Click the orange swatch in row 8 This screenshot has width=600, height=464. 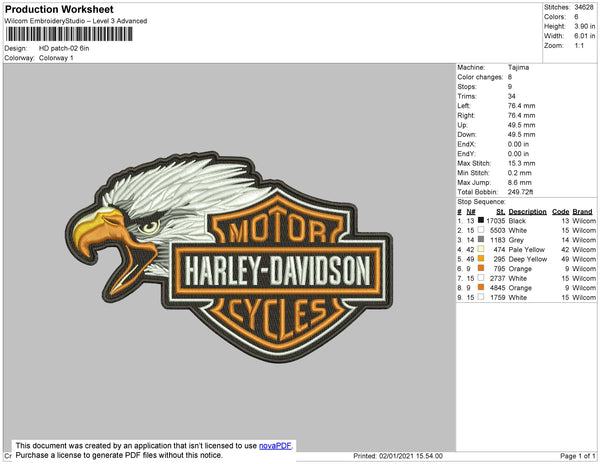pos(481,287)
